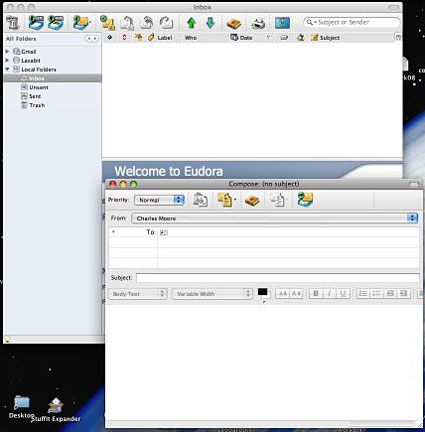Open the Priority Normal dropdown
This screenshot has width=425, height=432.
click(159, 200)
